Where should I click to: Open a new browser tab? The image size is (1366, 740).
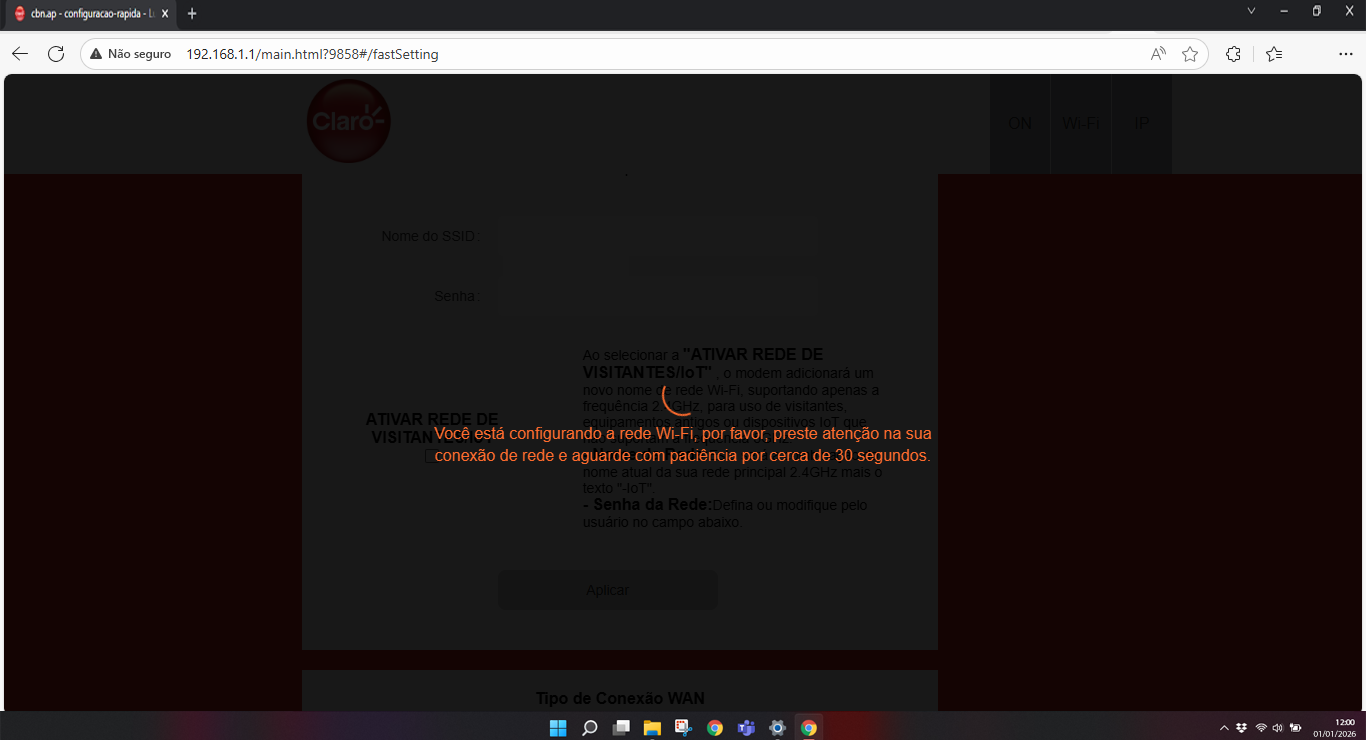[x=192, y=13]
